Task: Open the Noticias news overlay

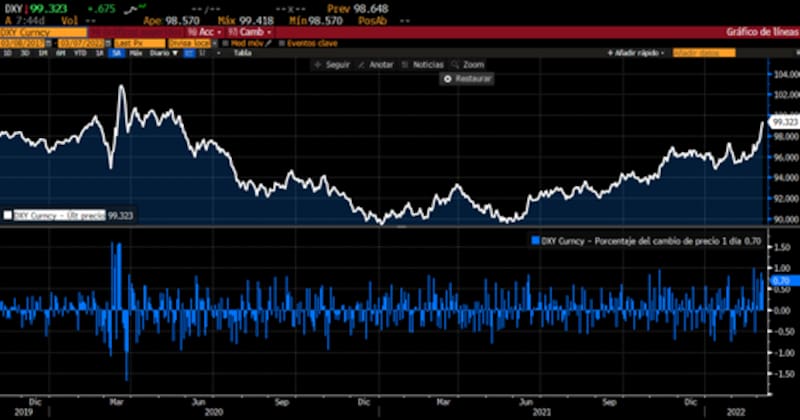Action: pyautogui.click(x=402, y=64)
